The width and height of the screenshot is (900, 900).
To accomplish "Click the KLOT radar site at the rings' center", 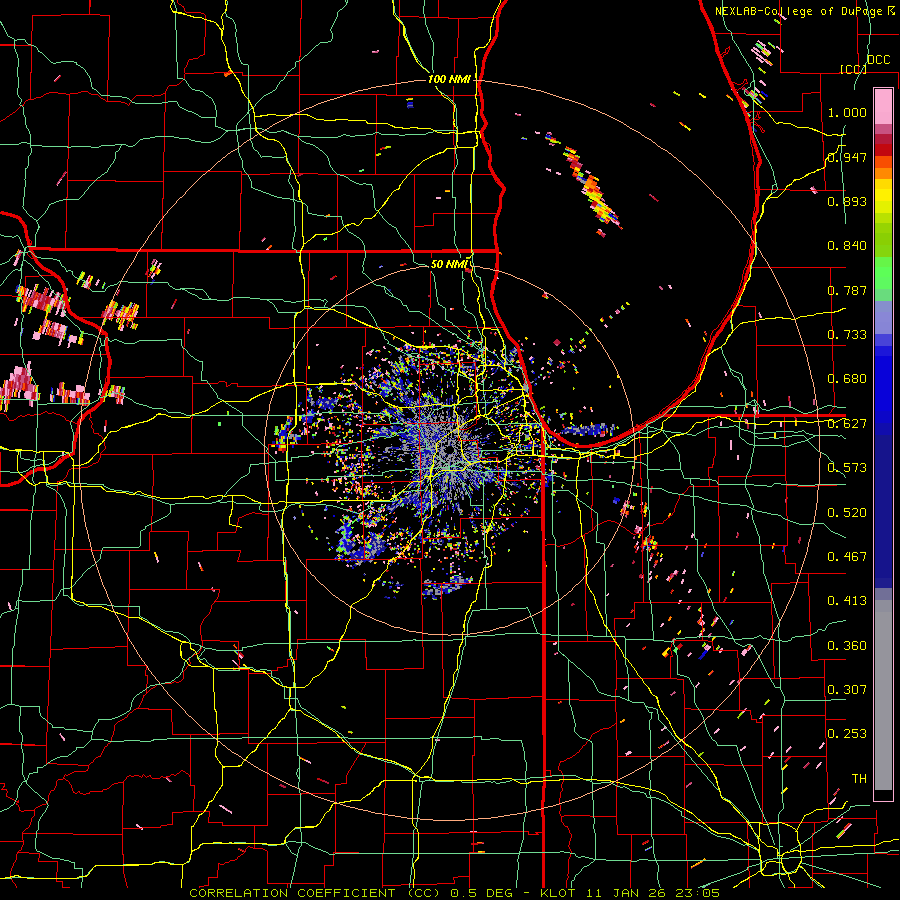I will (449, 451).
